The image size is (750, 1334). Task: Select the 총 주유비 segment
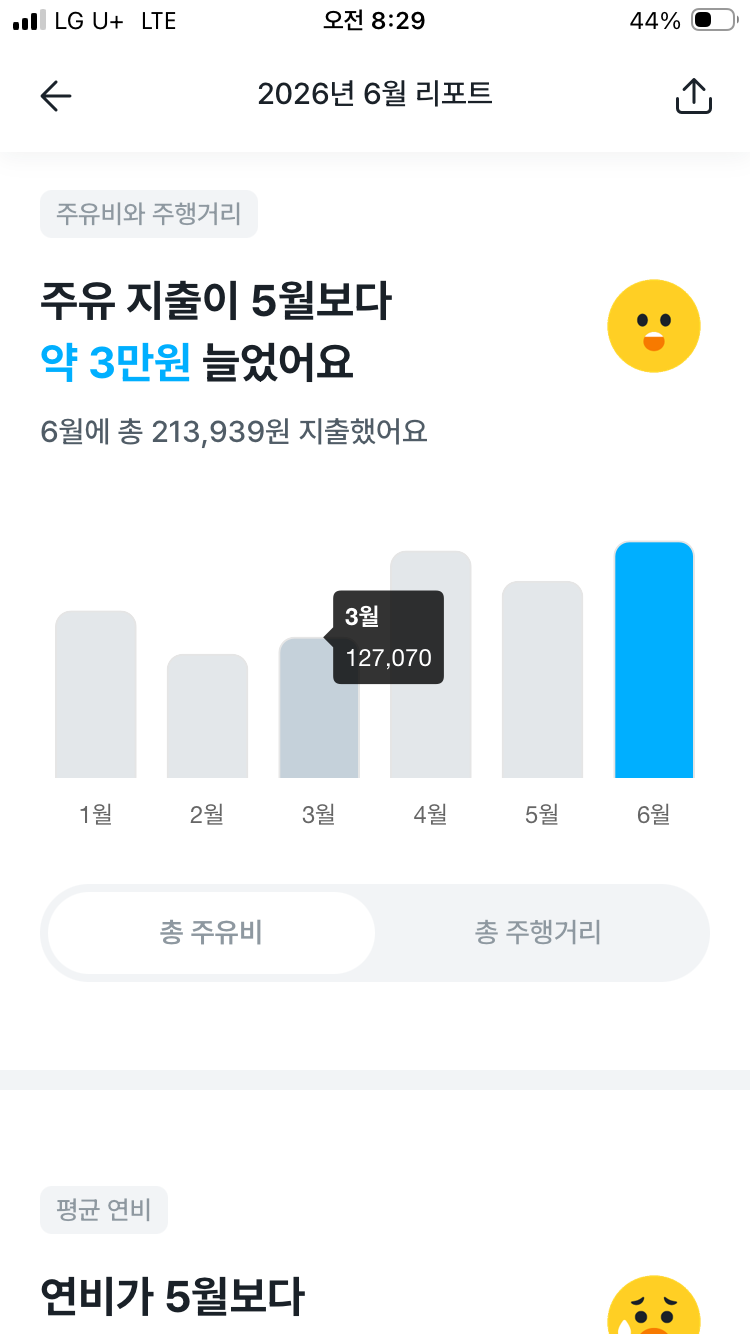click(x=211, y=933)
